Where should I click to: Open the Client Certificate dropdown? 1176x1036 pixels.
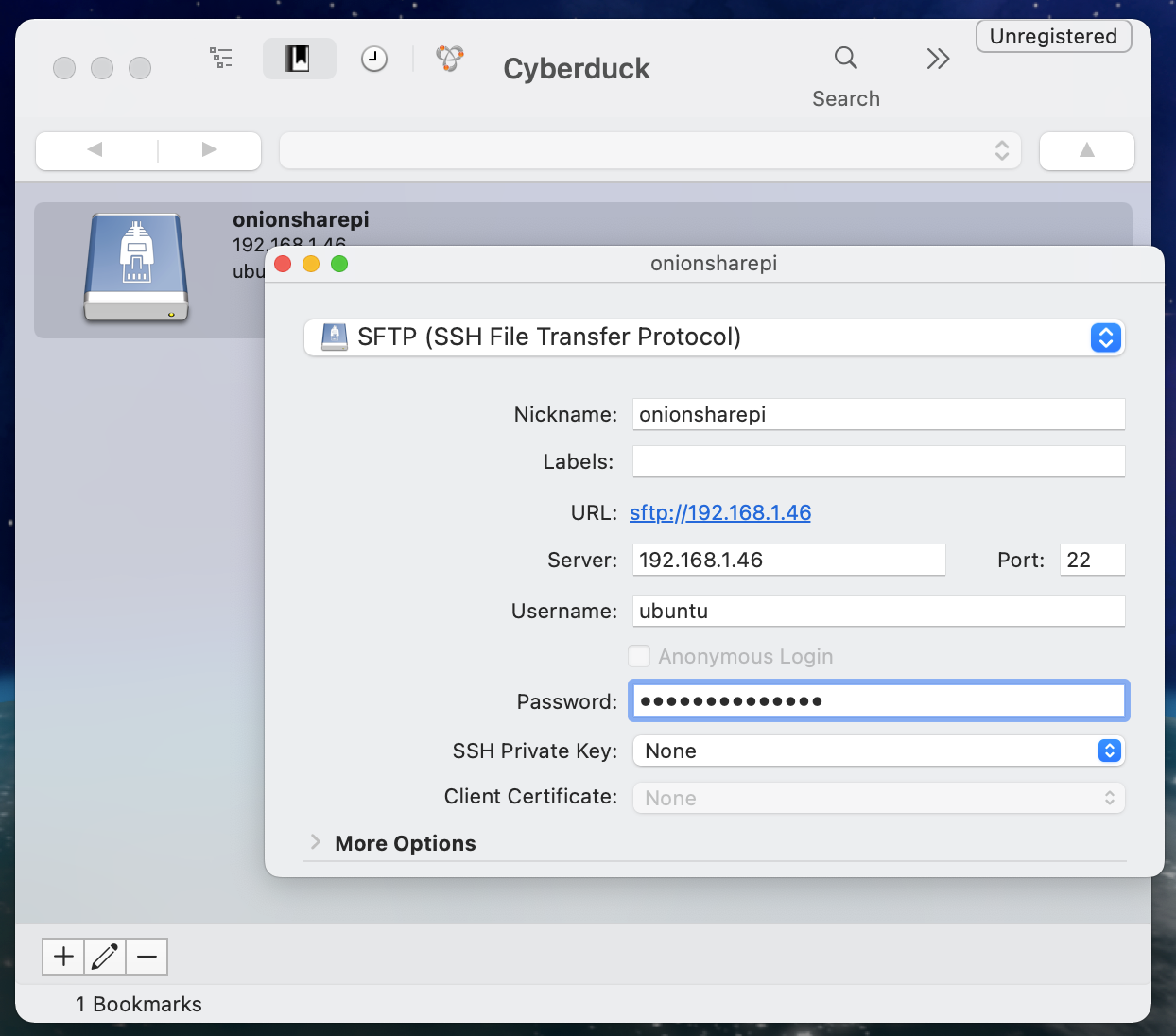878,798
